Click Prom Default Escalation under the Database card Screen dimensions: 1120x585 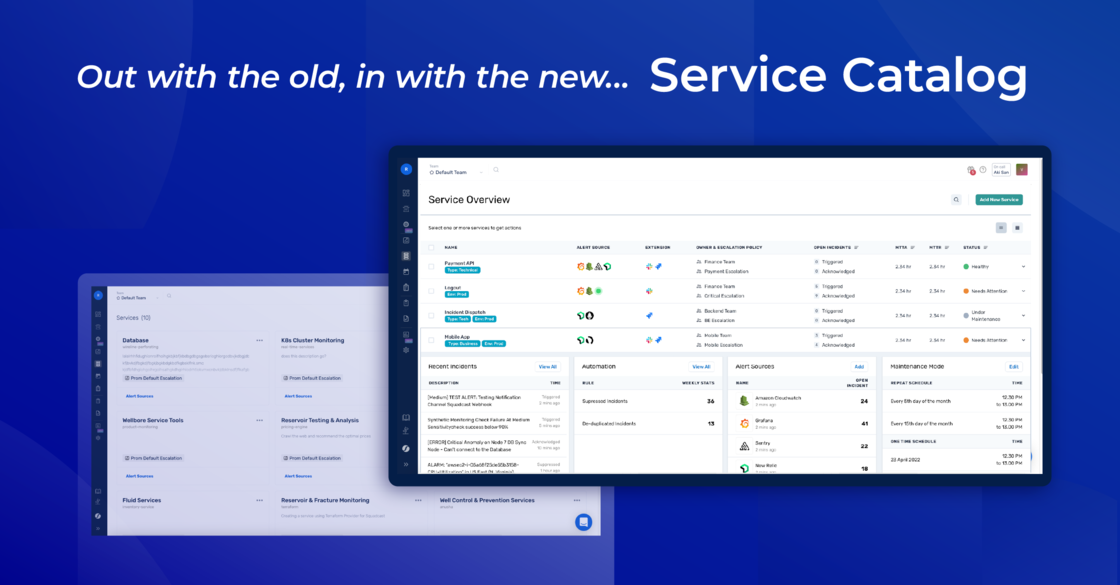pyautogui.click(x=154, y=378)
